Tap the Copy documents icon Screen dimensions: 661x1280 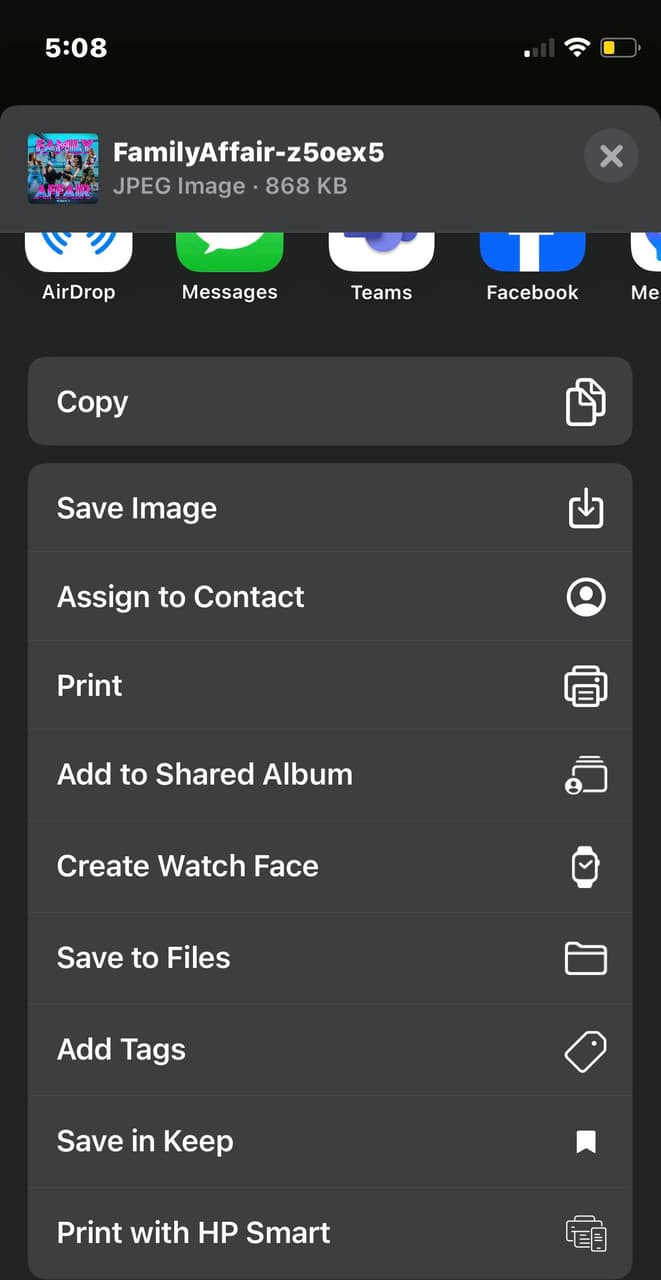[x=585, y=402]
